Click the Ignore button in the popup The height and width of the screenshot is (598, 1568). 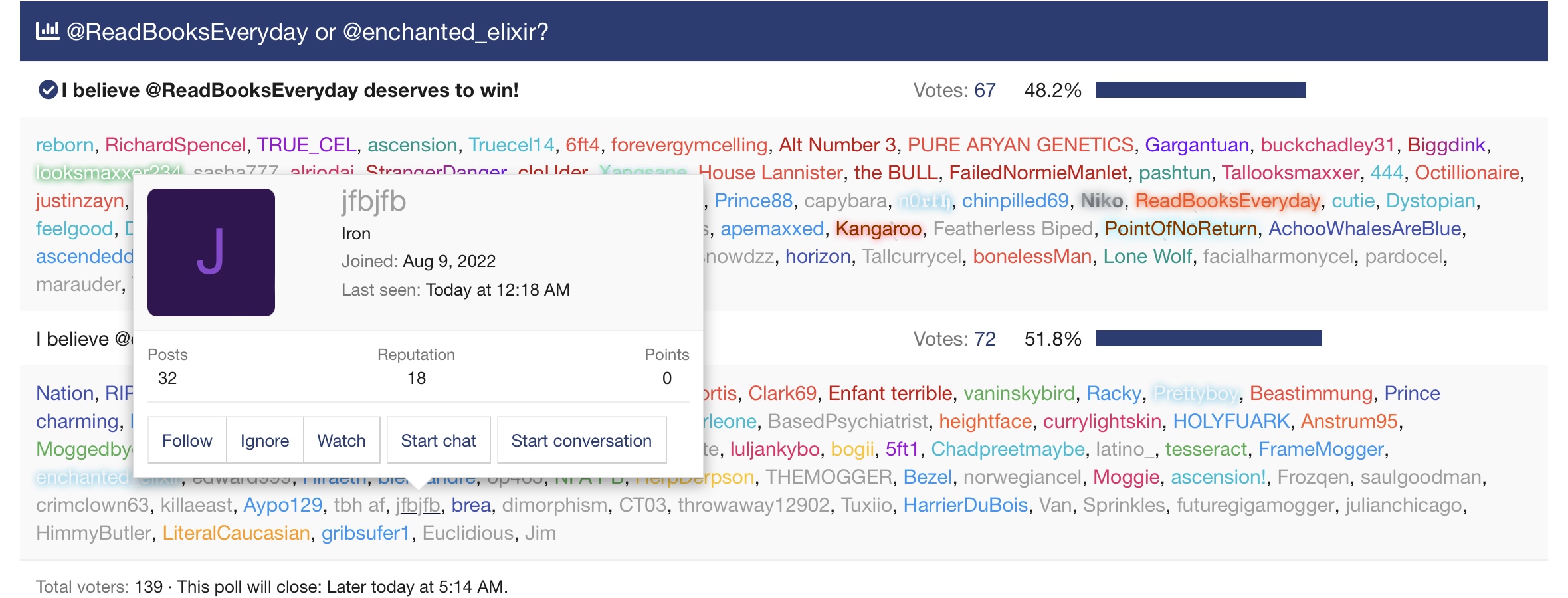(x=264, y=441)
